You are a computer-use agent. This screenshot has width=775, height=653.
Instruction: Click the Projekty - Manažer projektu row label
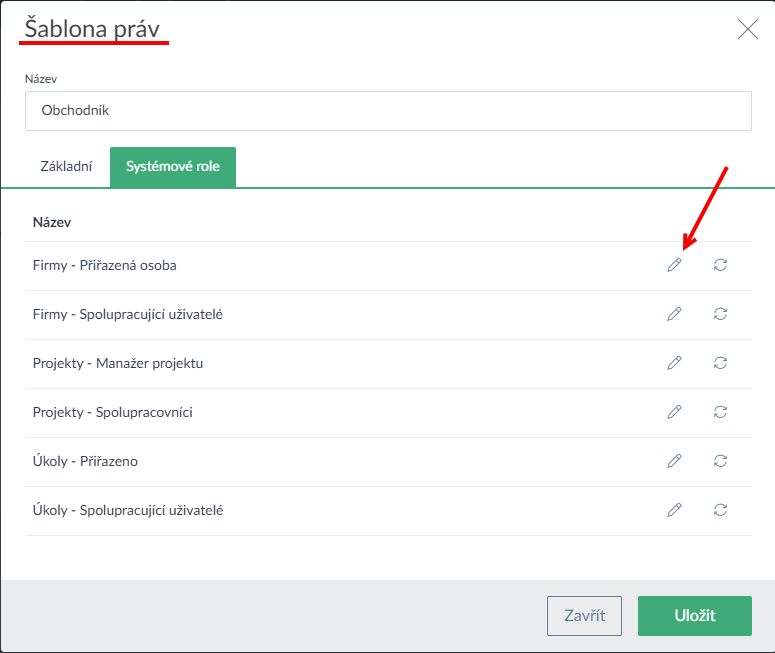(118, 363)
